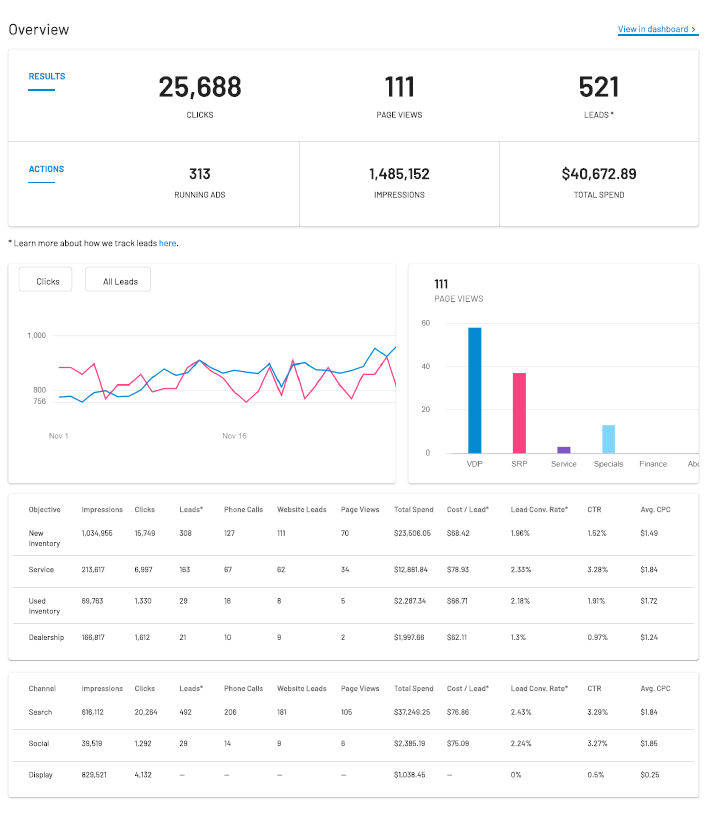Select the RESULTS tab

(x=46, y=76)
